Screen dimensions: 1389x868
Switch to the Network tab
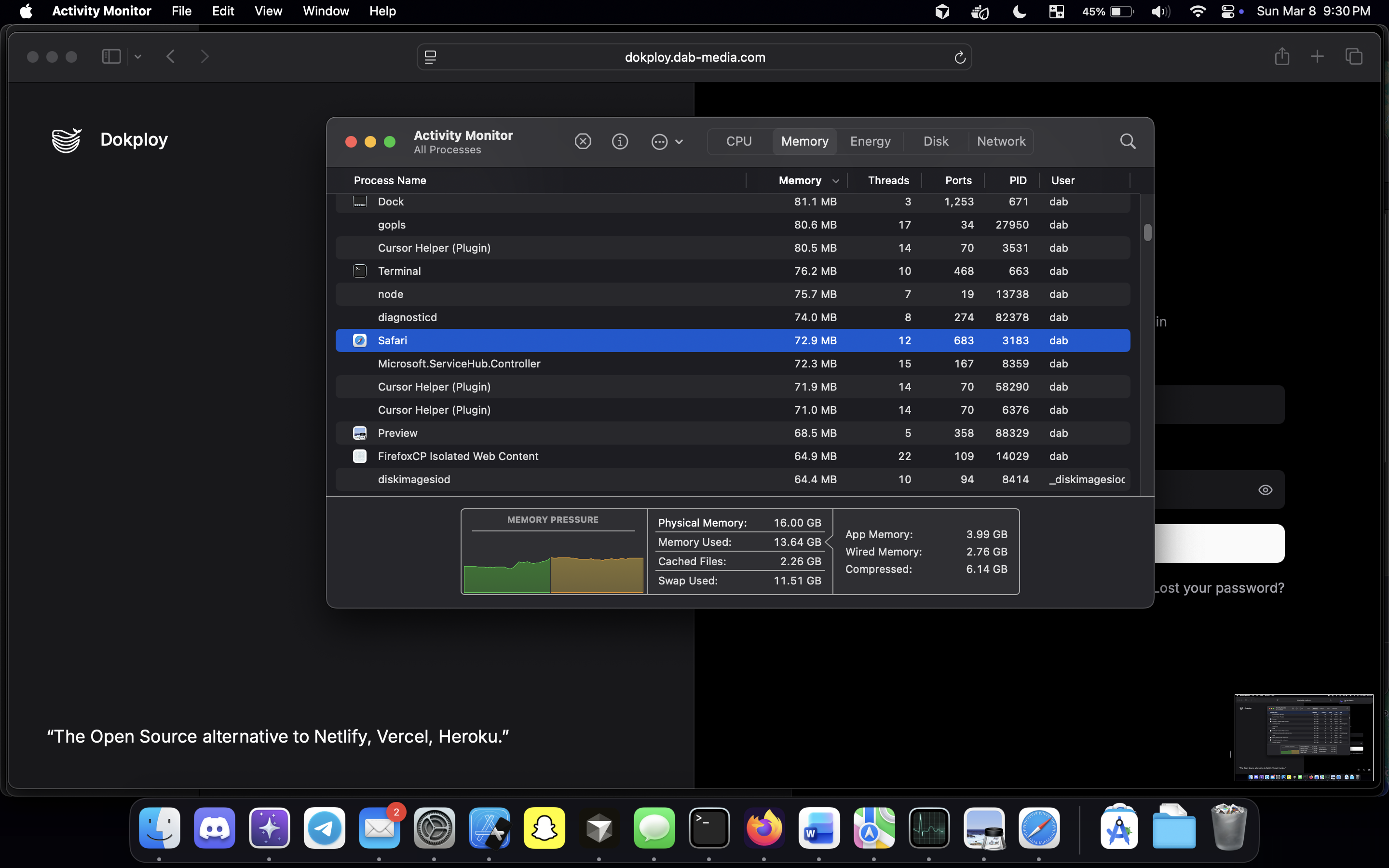pyautogui.click(x=1001, y=141)
